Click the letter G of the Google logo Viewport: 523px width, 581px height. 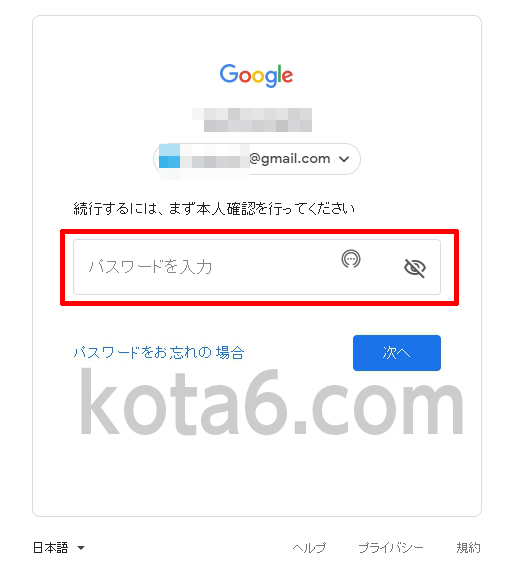(229, 73)
